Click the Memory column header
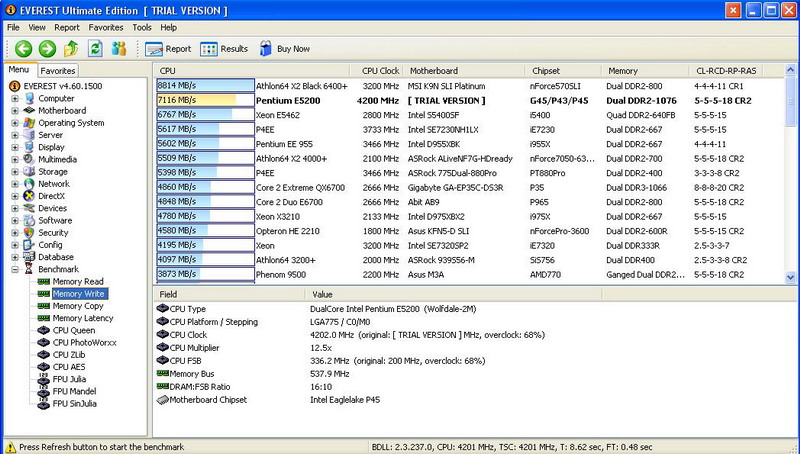 [x=645, y=71]
